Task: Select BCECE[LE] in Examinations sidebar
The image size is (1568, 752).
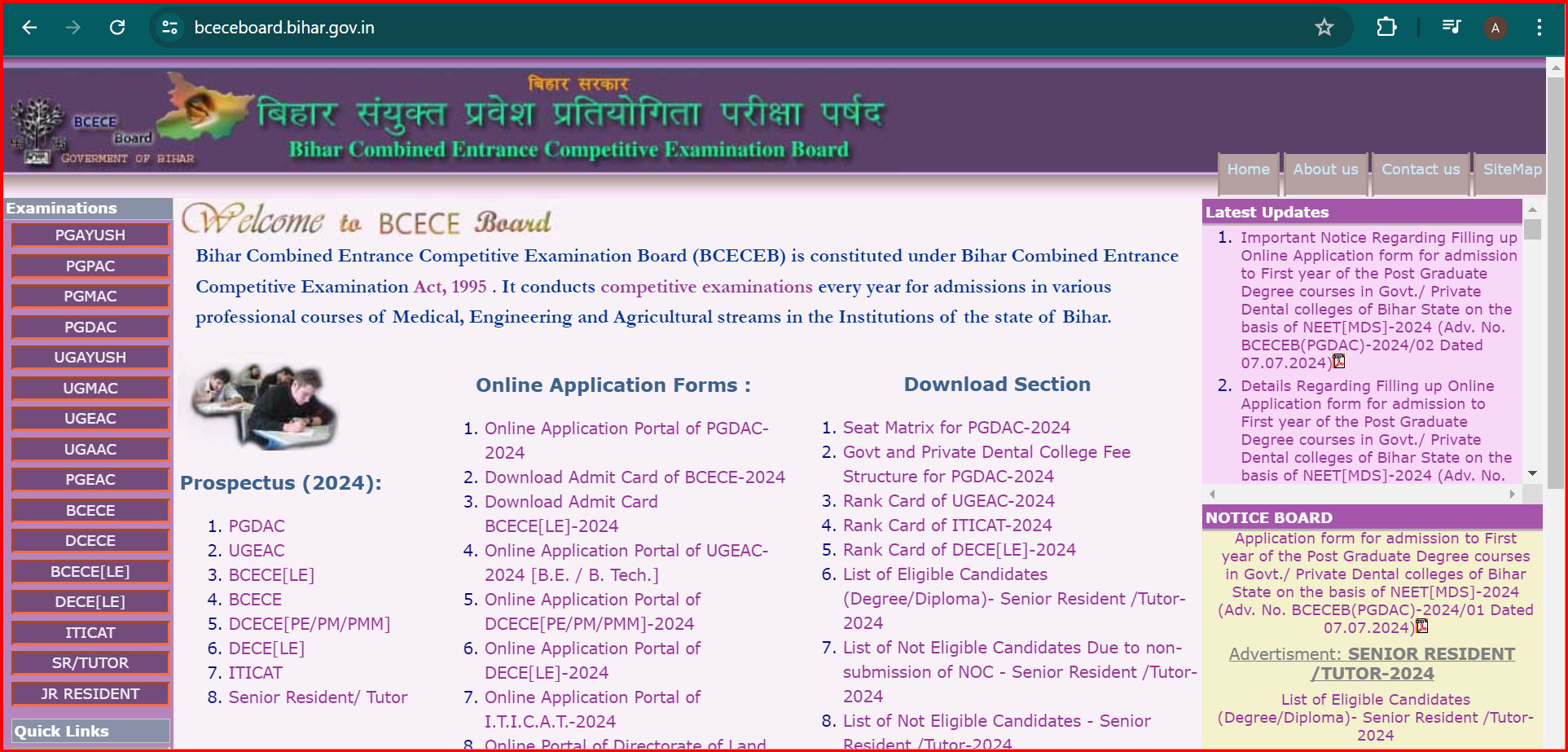Action: 90,571
